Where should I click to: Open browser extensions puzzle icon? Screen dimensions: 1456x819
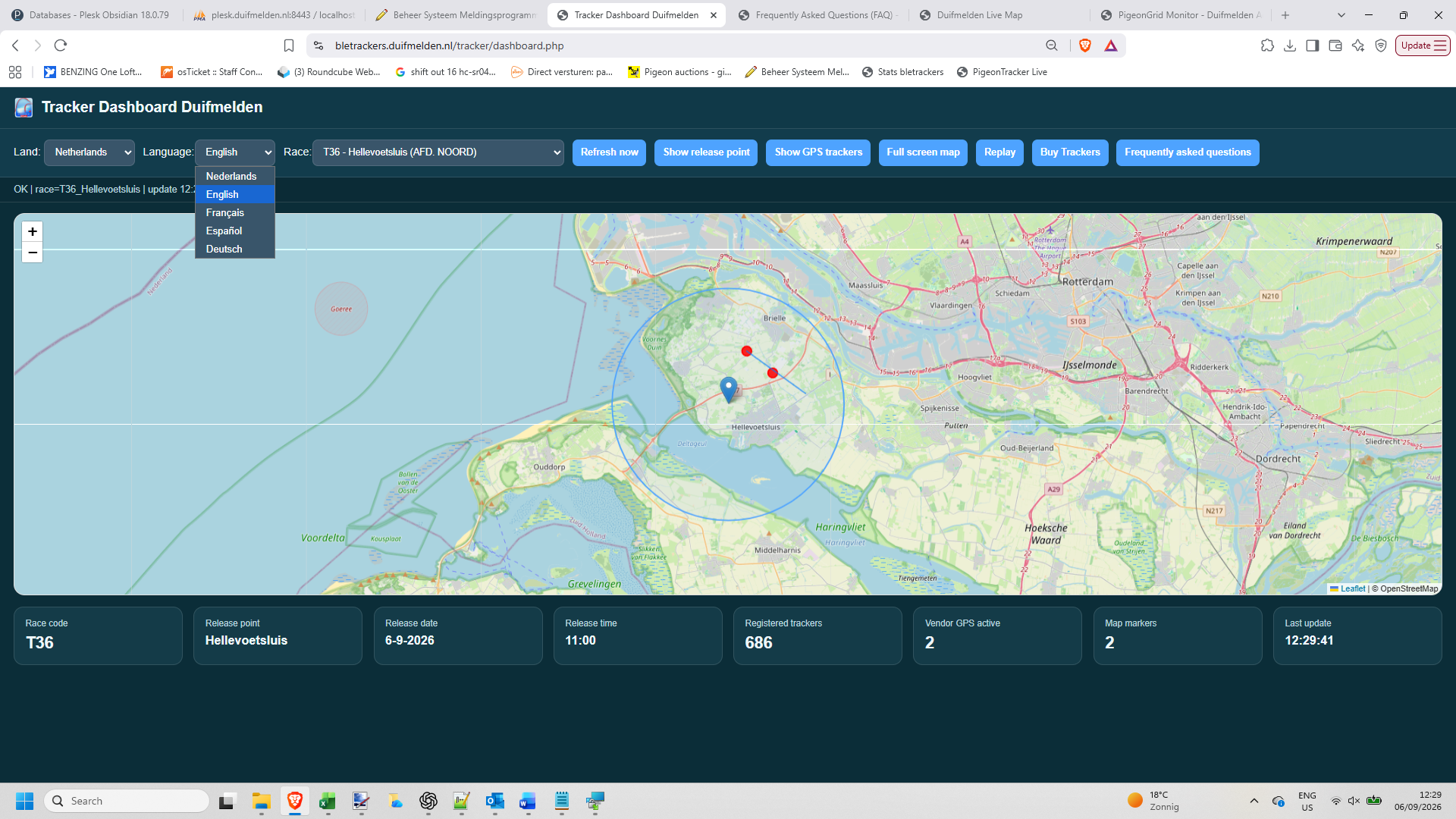tap(1267, 45)
